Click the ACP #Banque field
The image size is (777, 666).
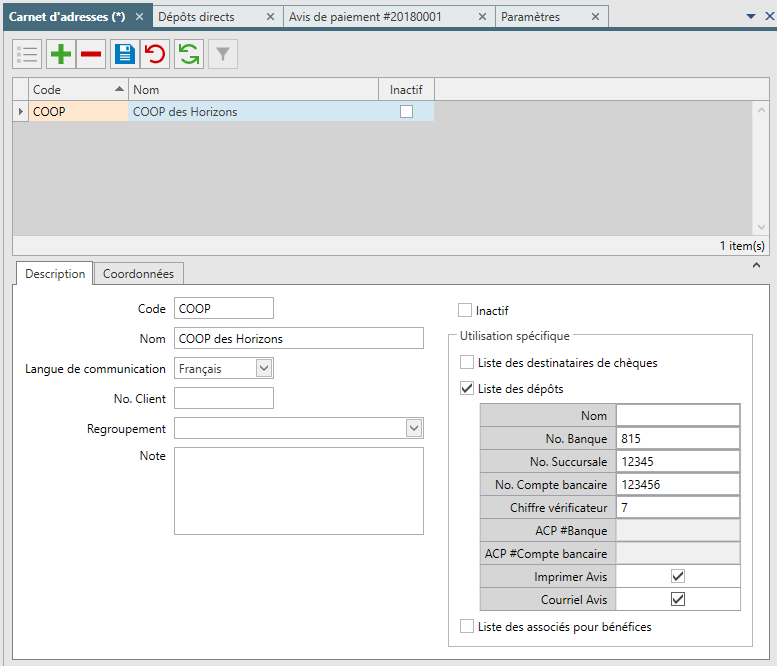(x=678, y=531)
